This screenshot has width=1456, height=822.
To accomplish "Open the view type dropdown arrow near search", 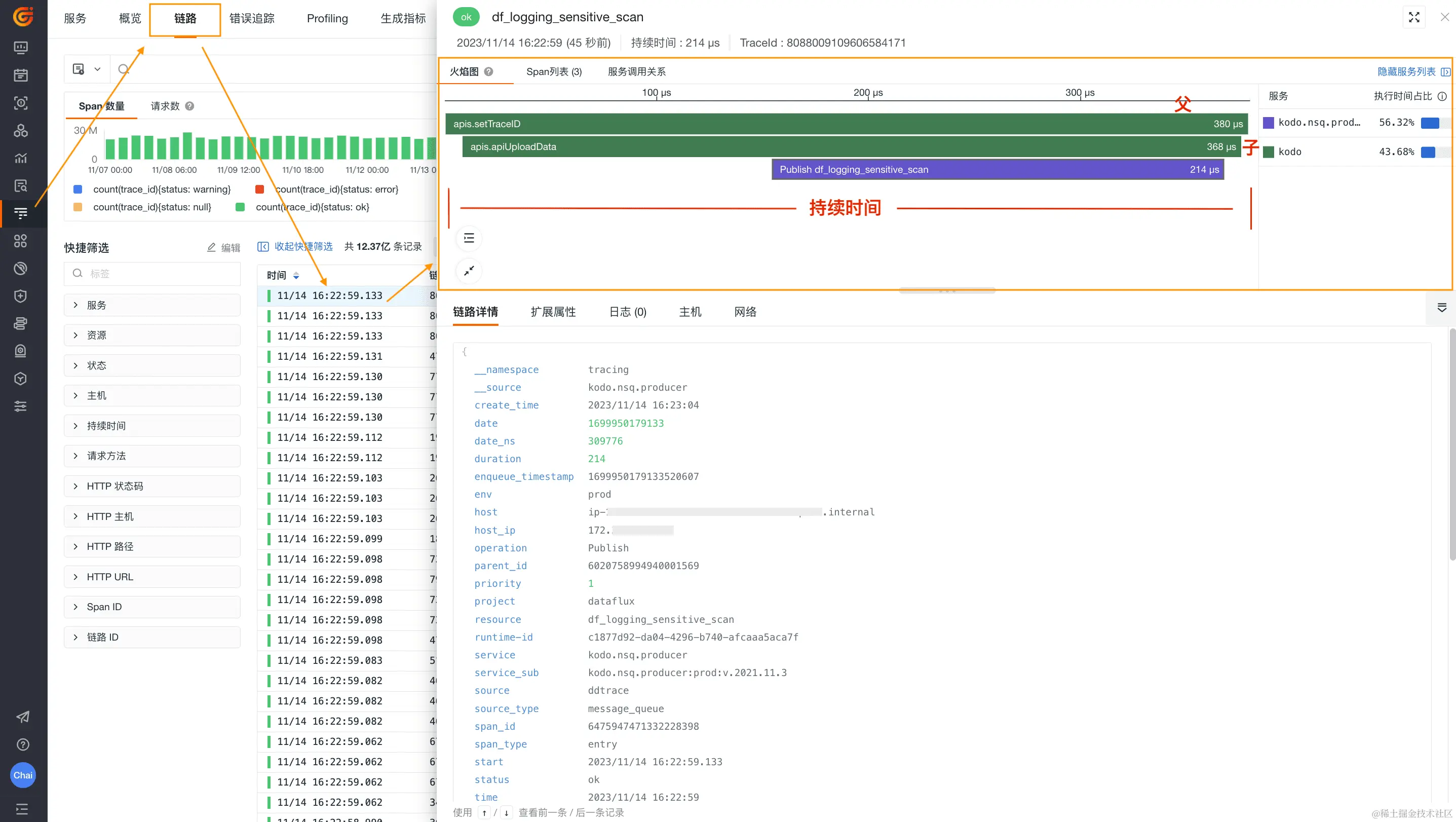I will point(97,69).
